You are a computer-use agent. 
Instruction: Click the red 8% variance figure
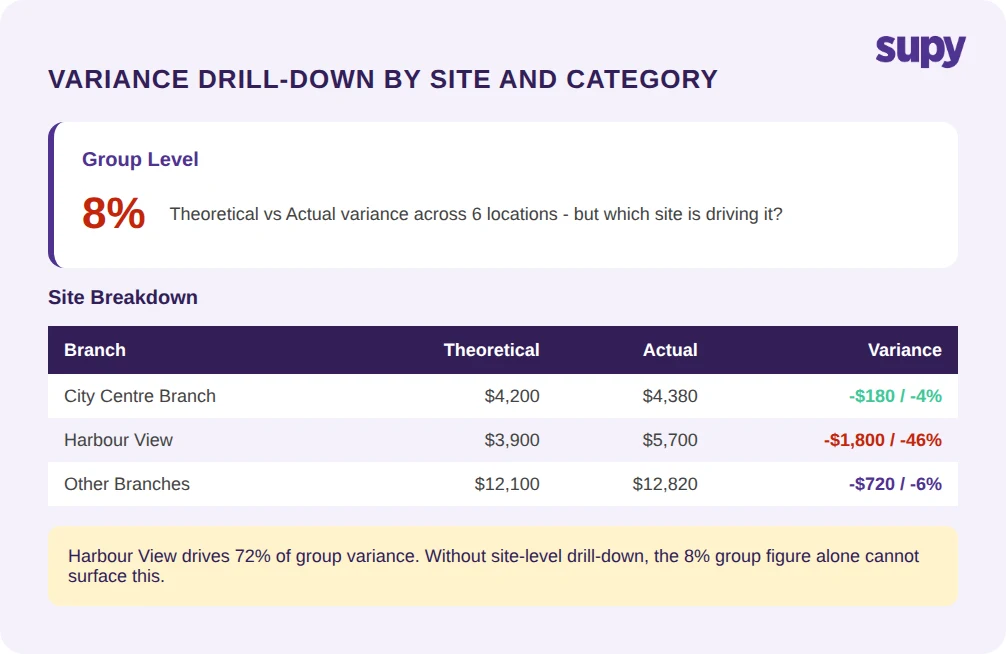coord(114,213)
